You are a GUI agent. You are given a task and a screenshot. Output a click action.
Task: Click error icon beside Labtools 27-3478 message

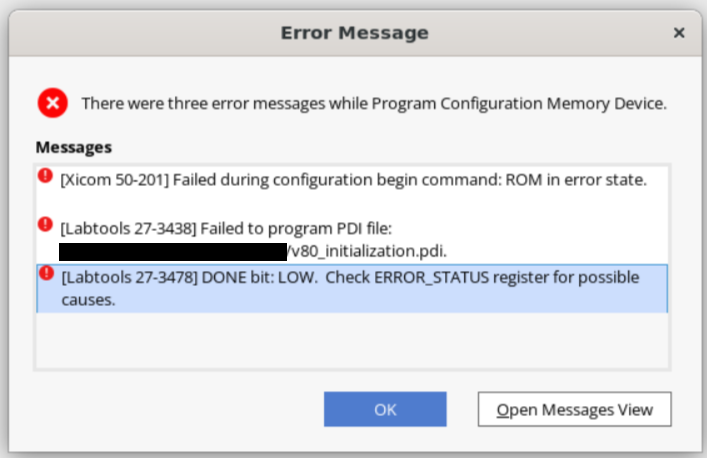[45, 272]
